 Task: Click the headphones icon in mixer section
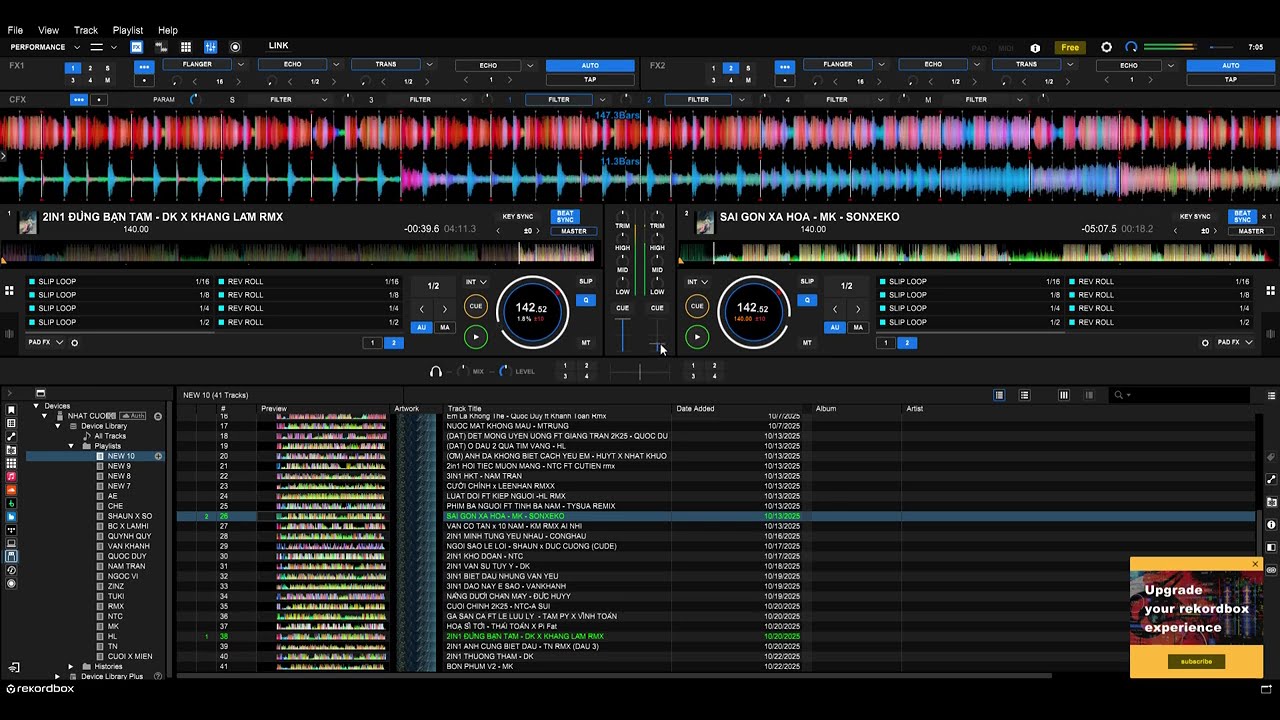pos(435,371)
